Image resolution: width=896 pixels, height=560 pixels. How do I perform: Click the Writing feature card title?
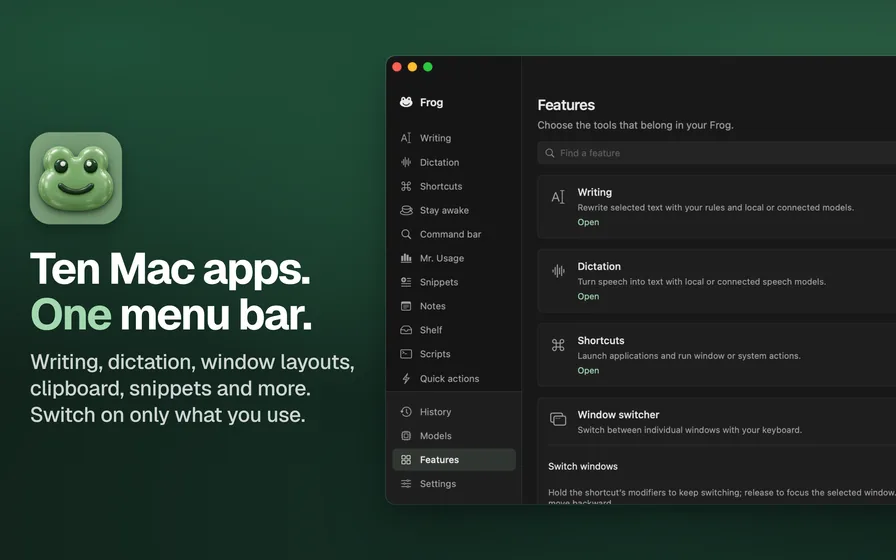pyautogui.click(x=594, y=193)
